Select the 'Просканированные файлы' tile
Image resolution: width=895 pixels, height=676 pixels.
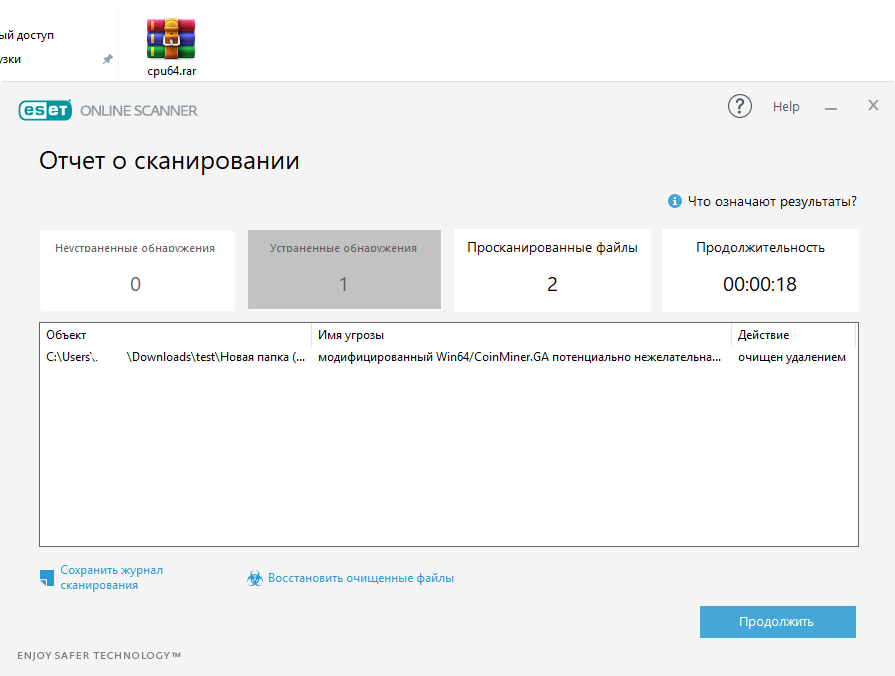552,270
